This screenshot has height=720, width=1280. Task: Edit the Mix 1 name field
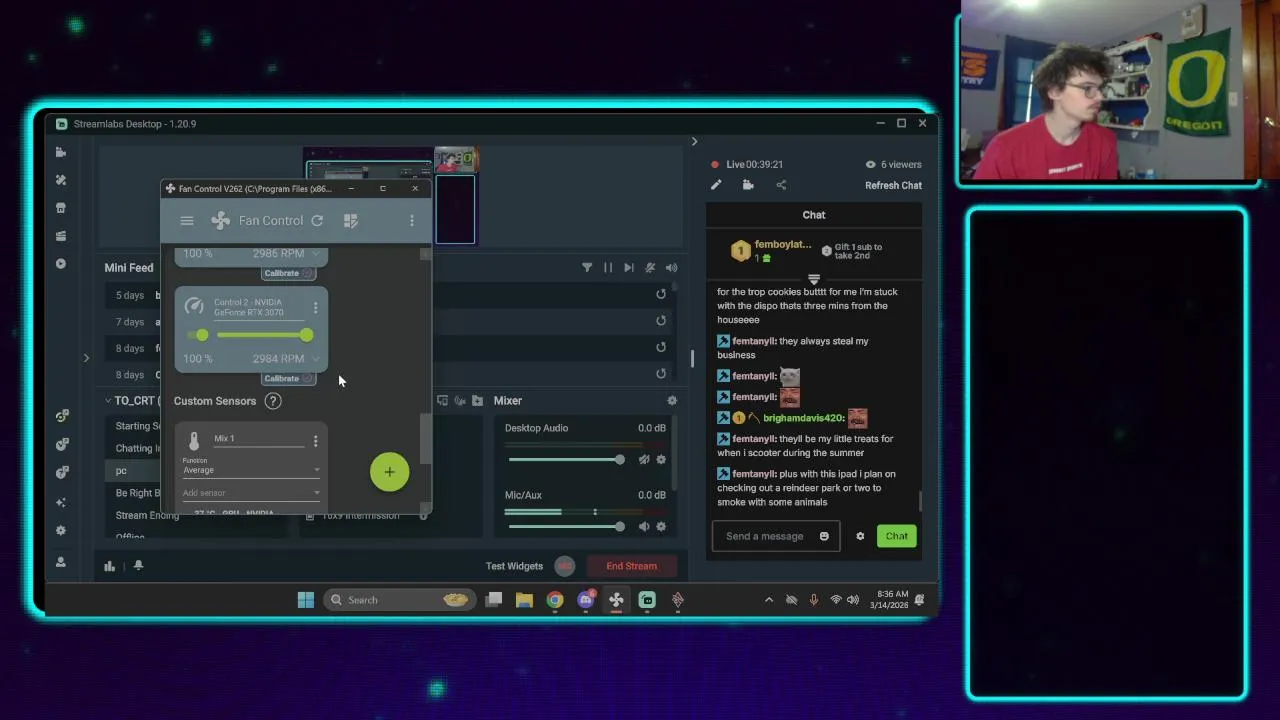(x=258, y=439)
